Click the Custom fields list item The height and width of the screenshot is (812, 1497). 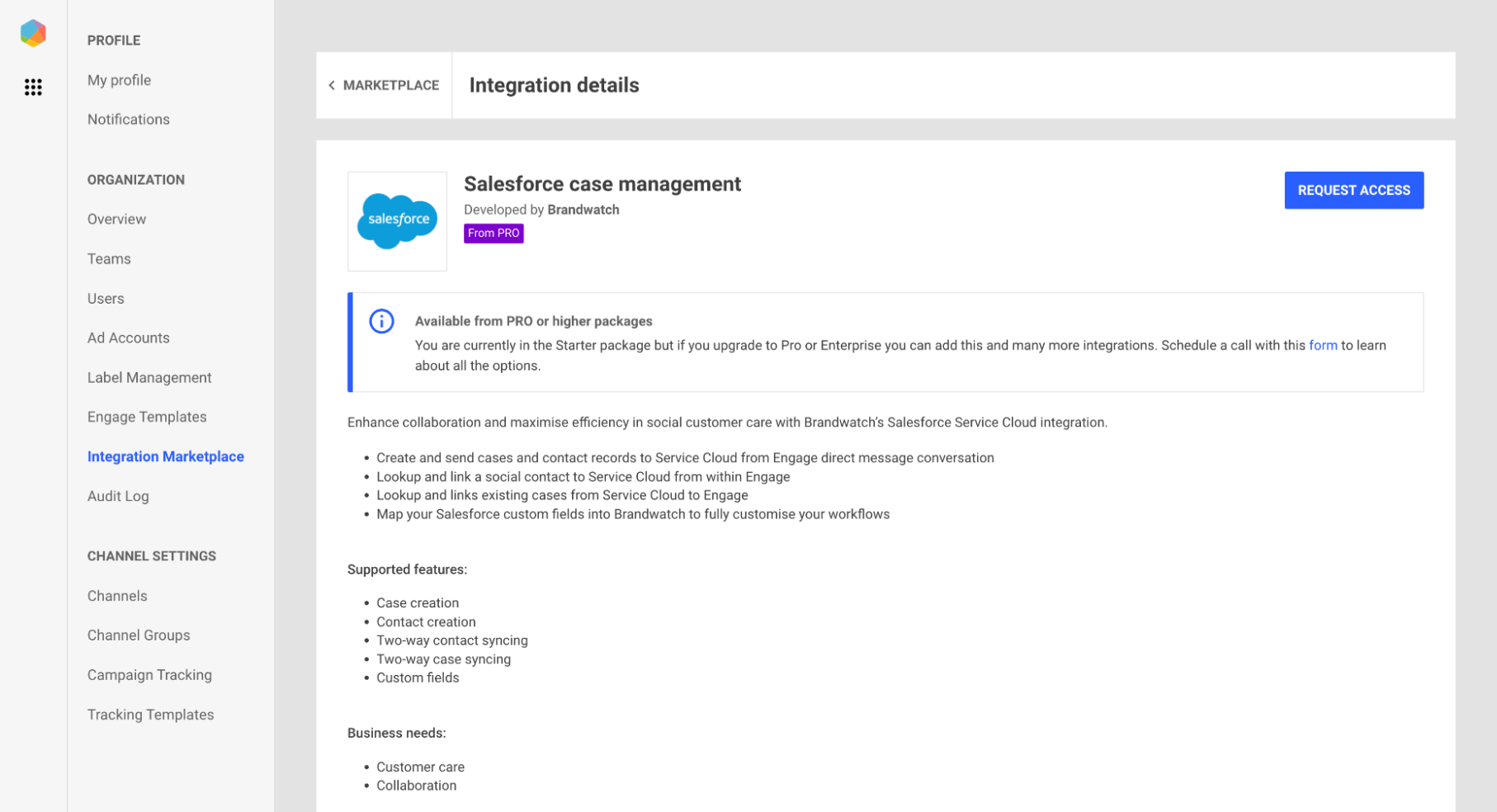point(418,677)
